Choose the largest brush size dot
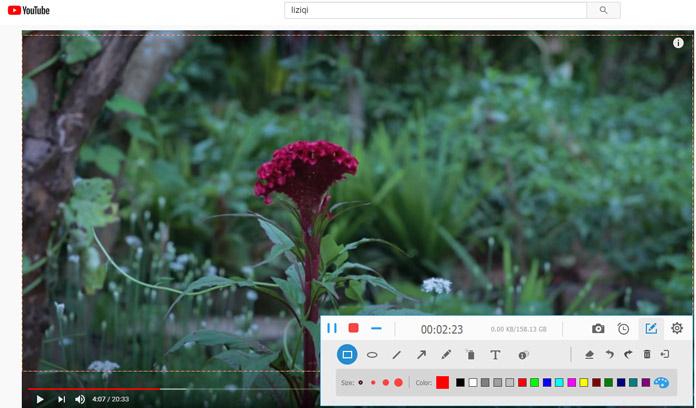This screenshot has height=408, width=696. click(398, 382)
